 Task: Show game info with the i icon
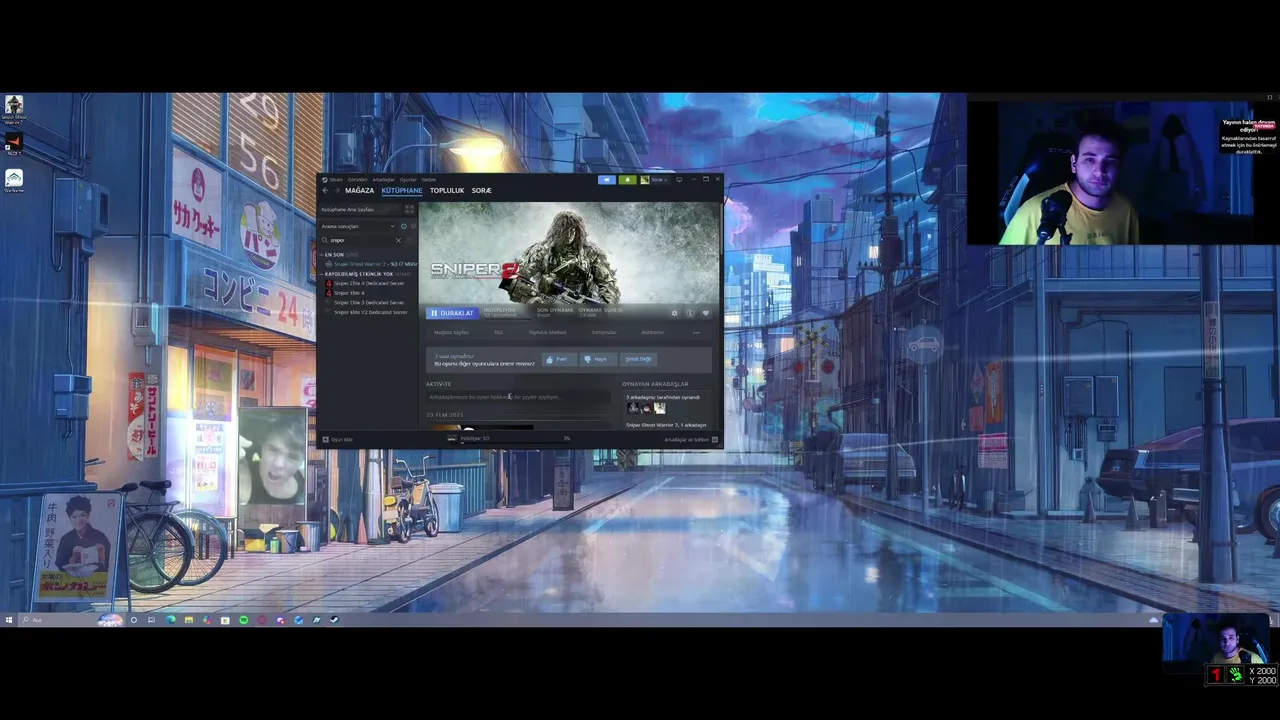[x=690, y=313]
